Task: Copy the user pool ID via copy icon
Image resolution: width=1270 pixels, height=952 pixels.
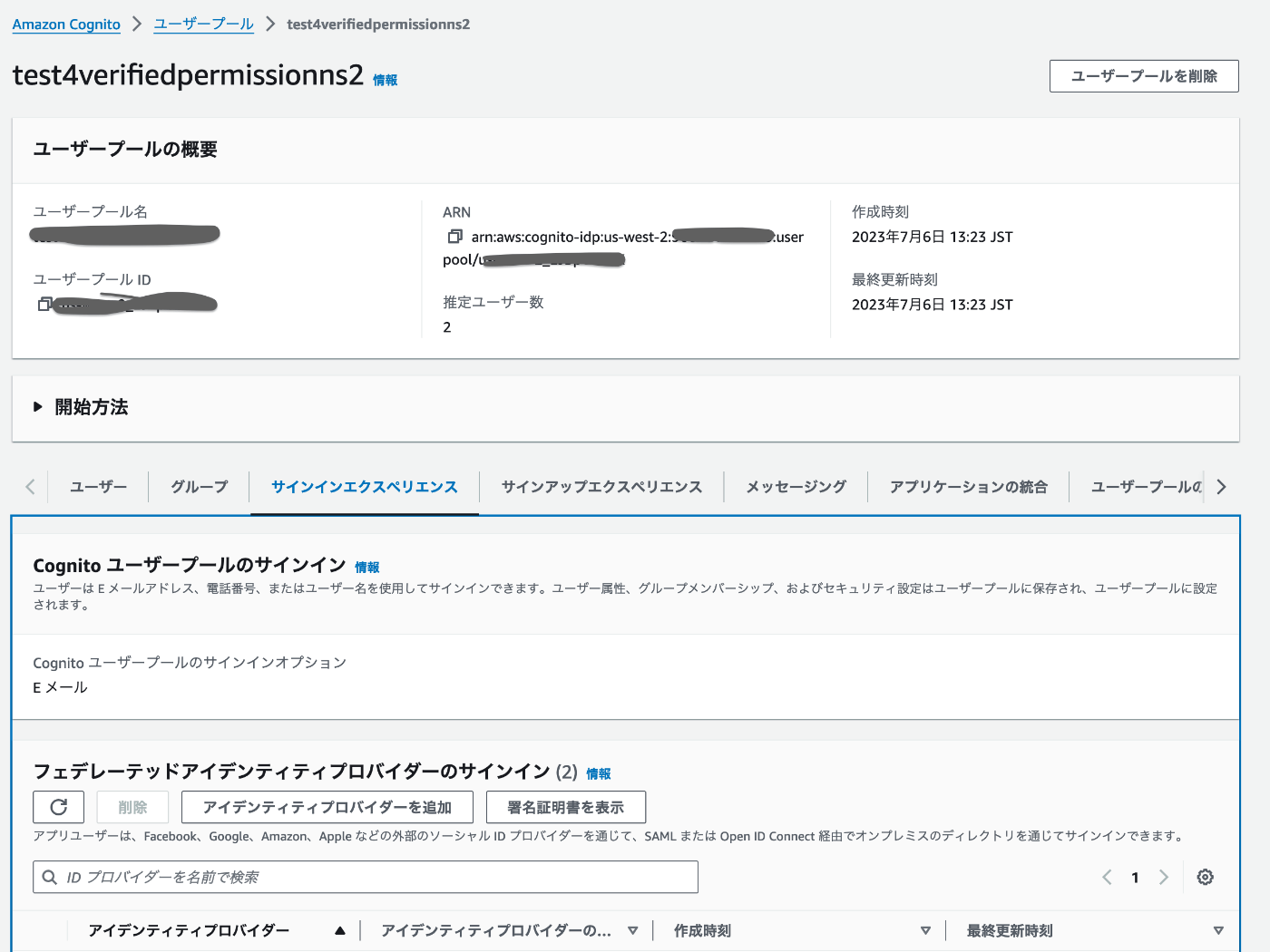Action: (44, 305)
